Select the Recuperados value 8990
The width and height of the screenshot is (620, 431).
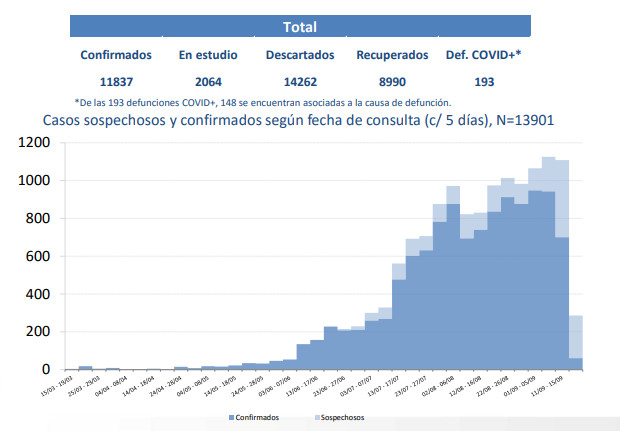click(392, 82)
